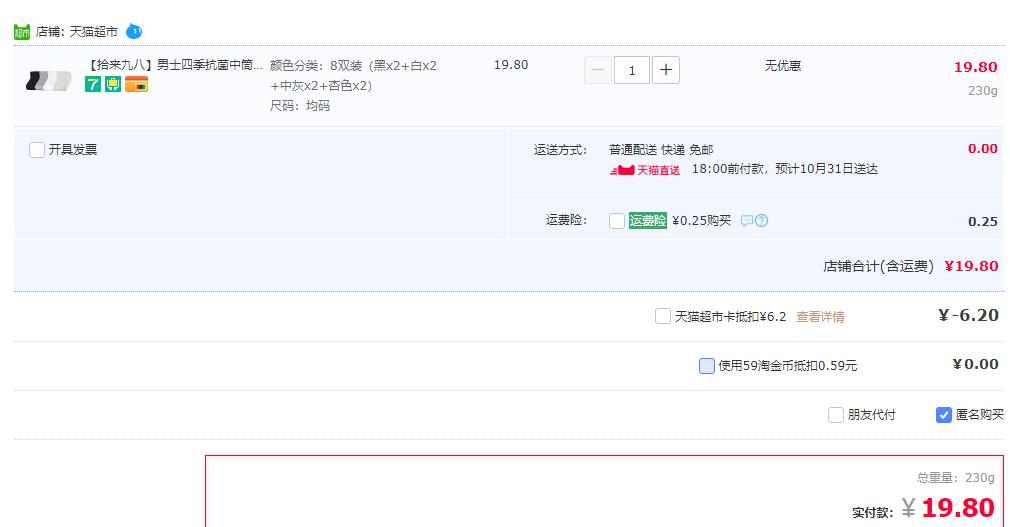Tick the 运费险 freight insurance checkbox
The width and height of the screenshot is (1010, 527).
(x=616, y=221)
